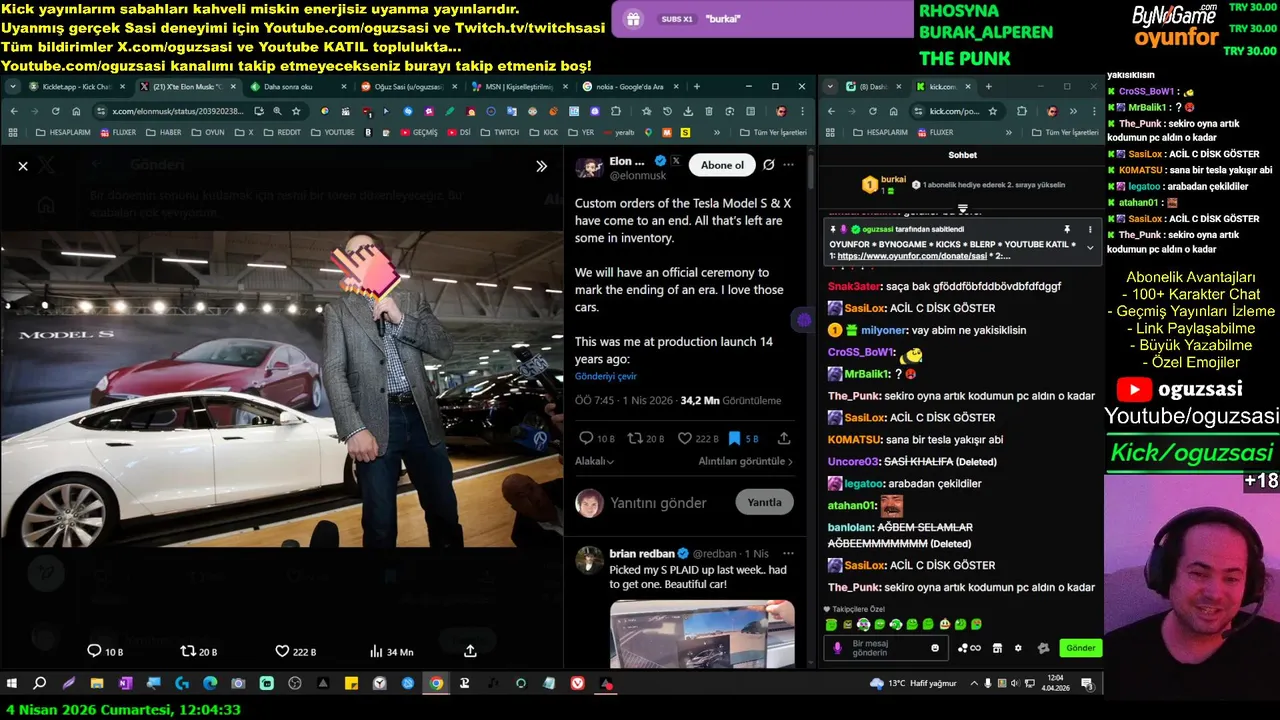
Task: Open the Microsoft Edge taskbar icon
Action: (x=210, y=683)
